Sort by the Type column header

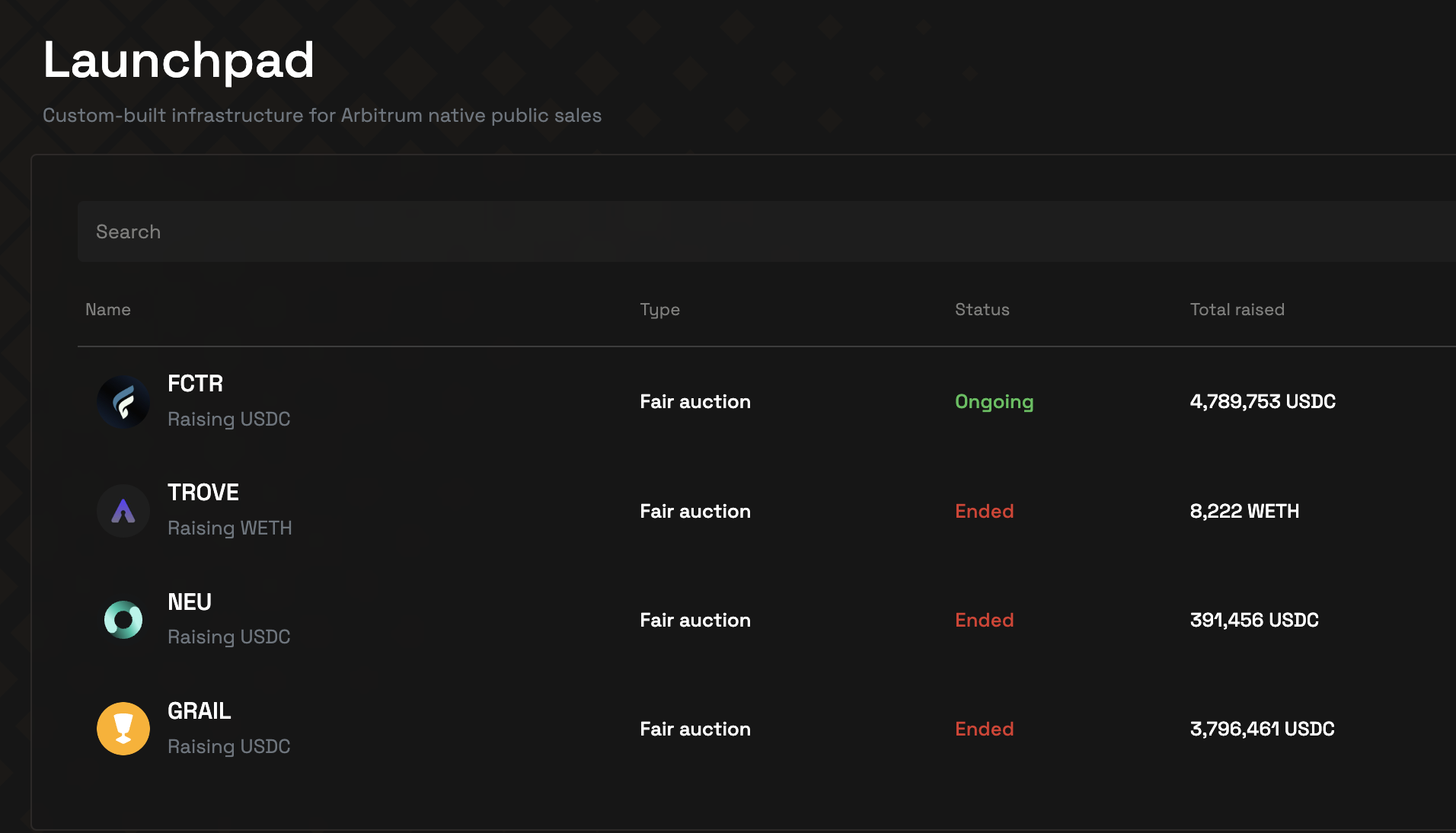pyautogui.click(x=659, y=310)
